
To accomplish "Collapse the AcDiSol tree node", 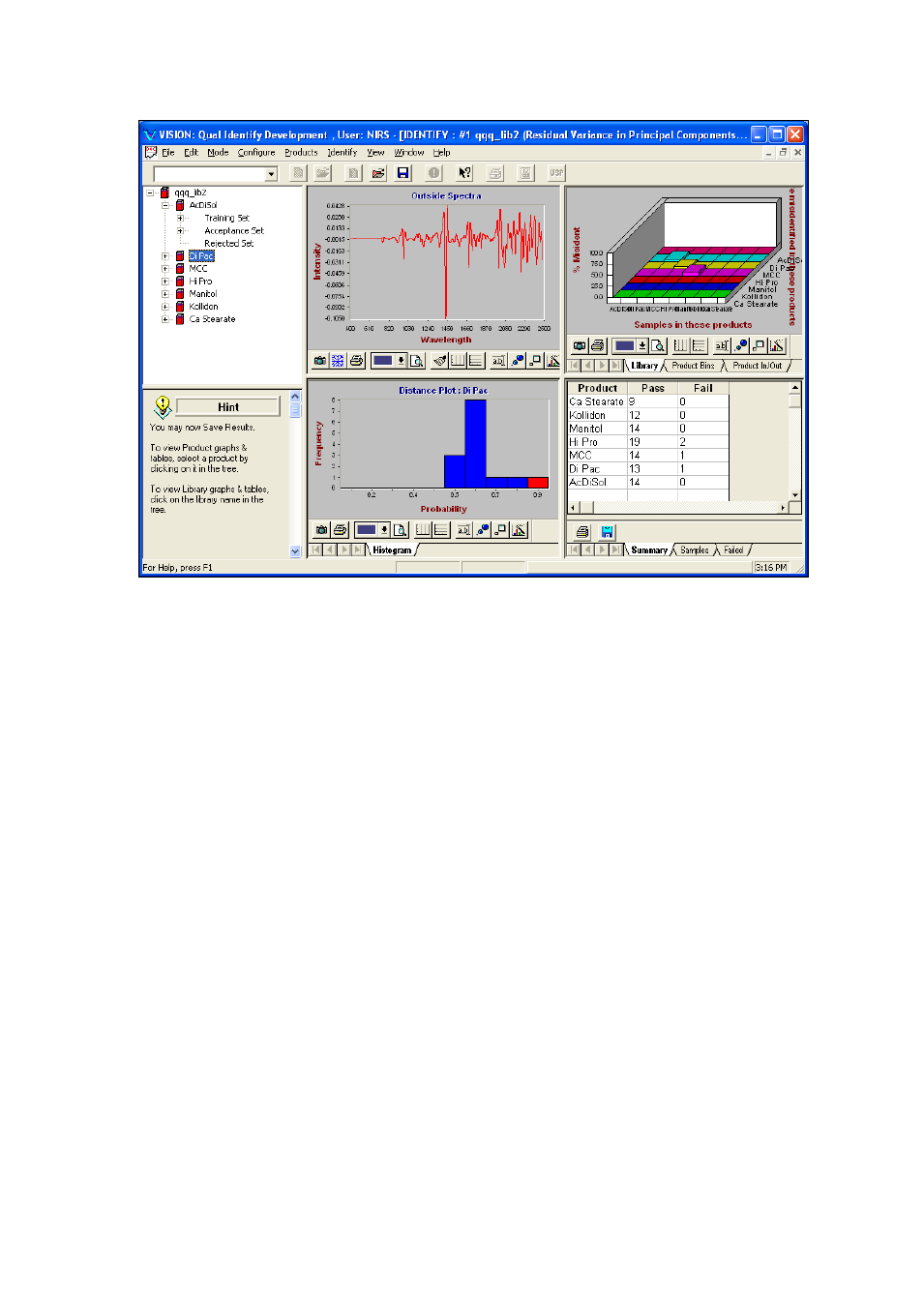I will pyautogui.click(x=165, y=205).
